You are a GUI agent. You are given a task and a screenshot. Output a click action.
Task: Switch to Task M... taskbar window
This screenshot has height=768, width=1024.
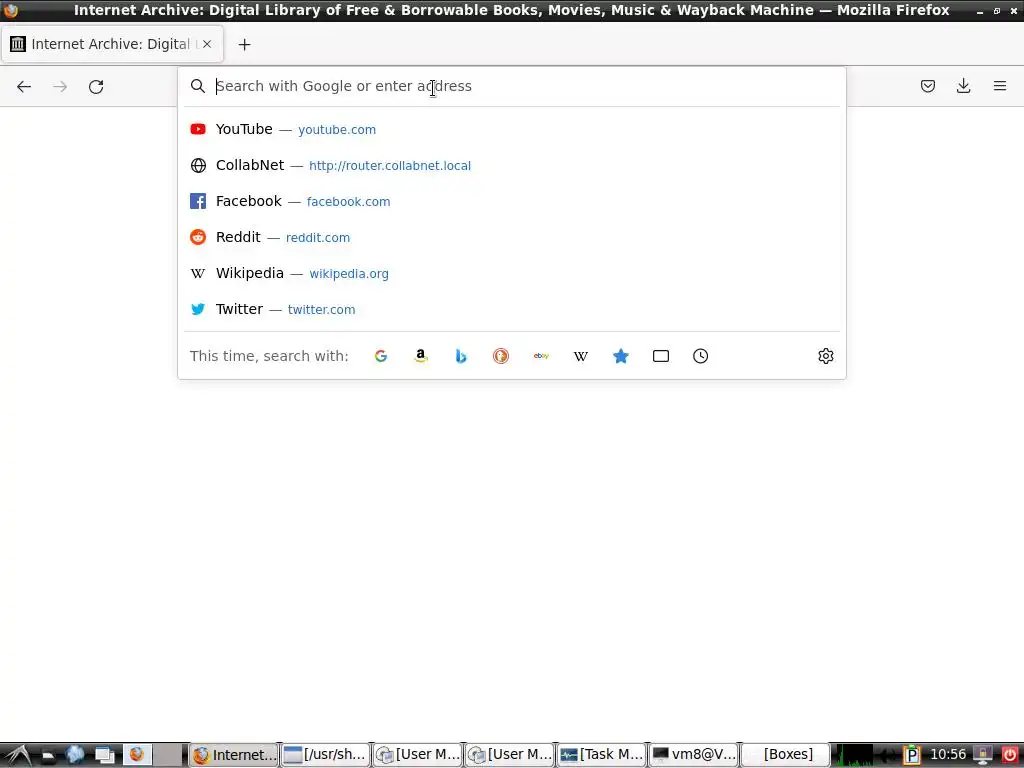[601, 755]
